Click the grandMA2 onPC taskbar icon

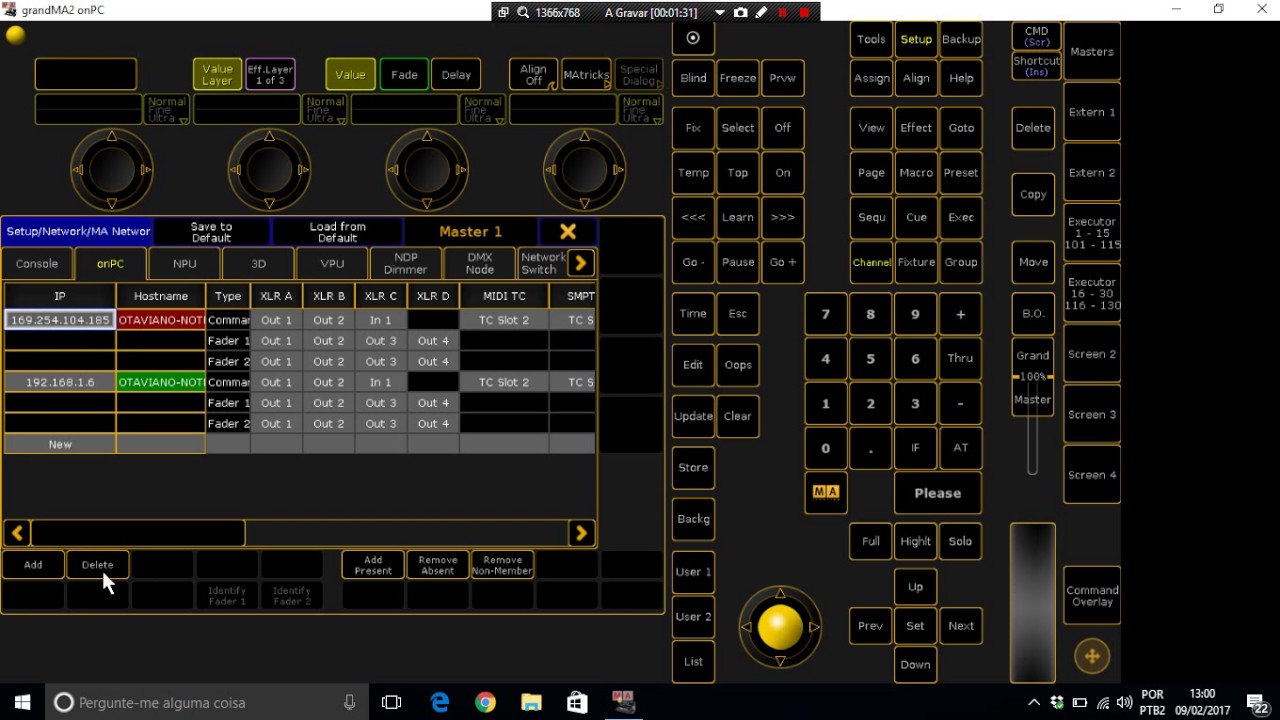pyautogui.click(x=624, y=702)
